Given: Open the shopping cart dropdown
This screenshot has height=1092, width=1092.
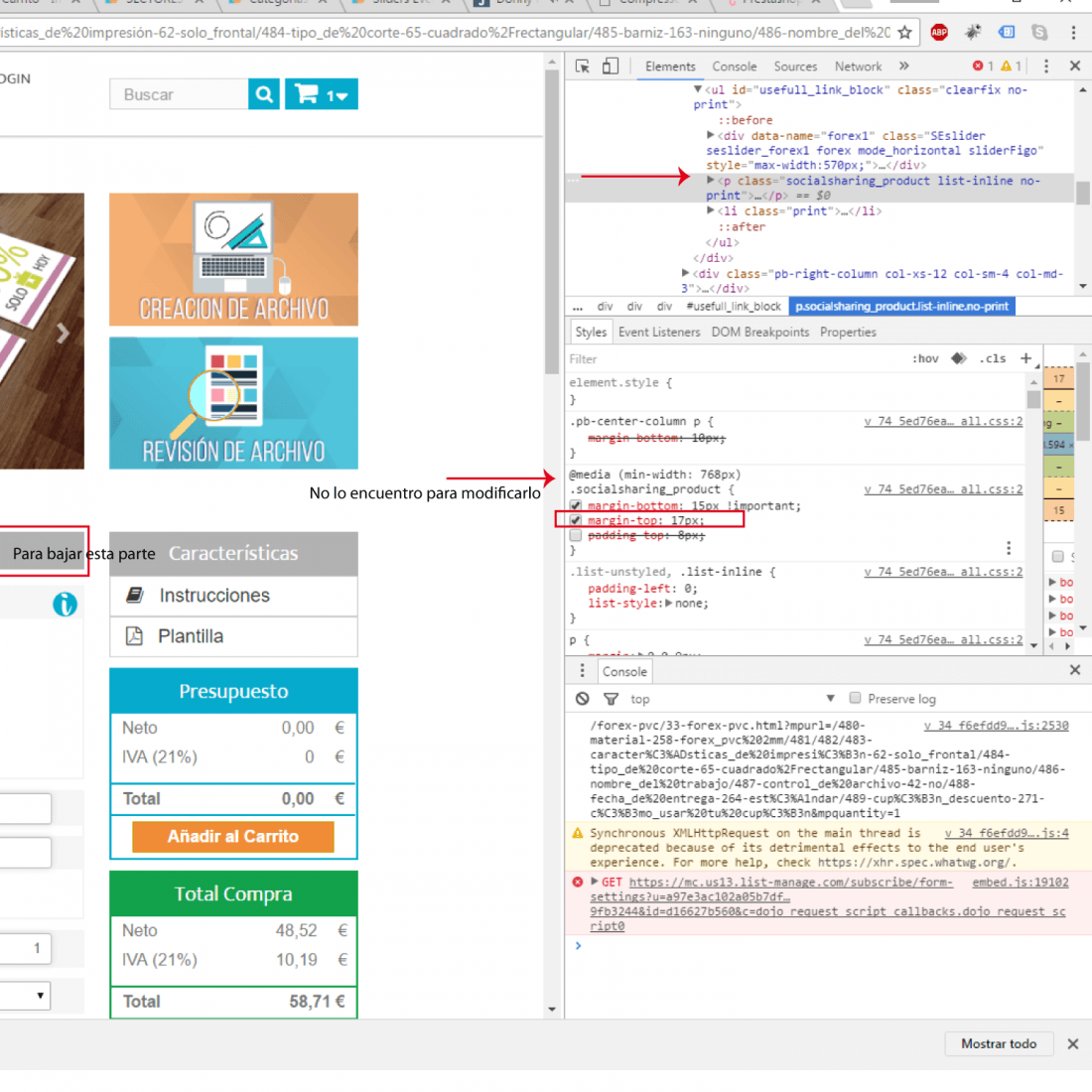Looking at the screenshot, I should pyautogui.click(x=321, y=94).
